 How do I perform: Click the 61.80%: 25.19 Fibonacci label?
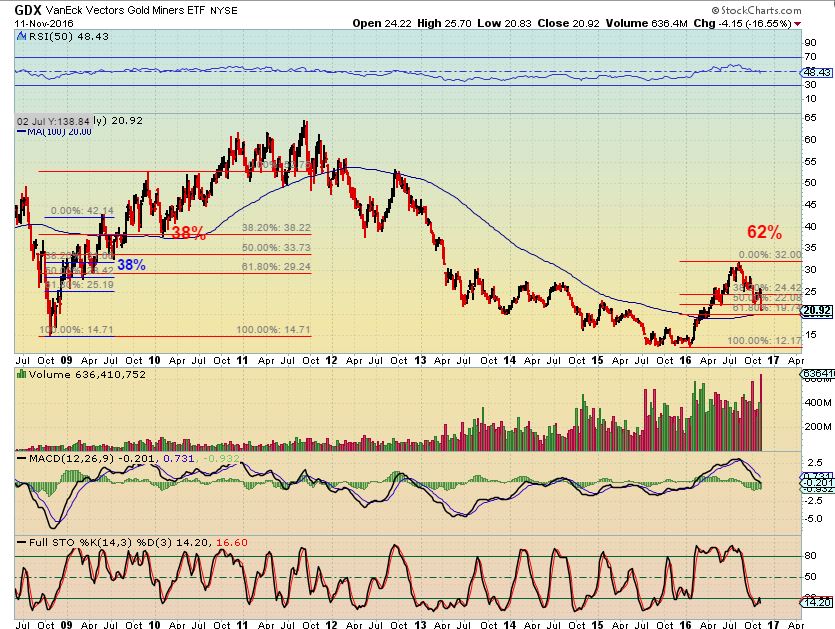(x=79, y=285)
